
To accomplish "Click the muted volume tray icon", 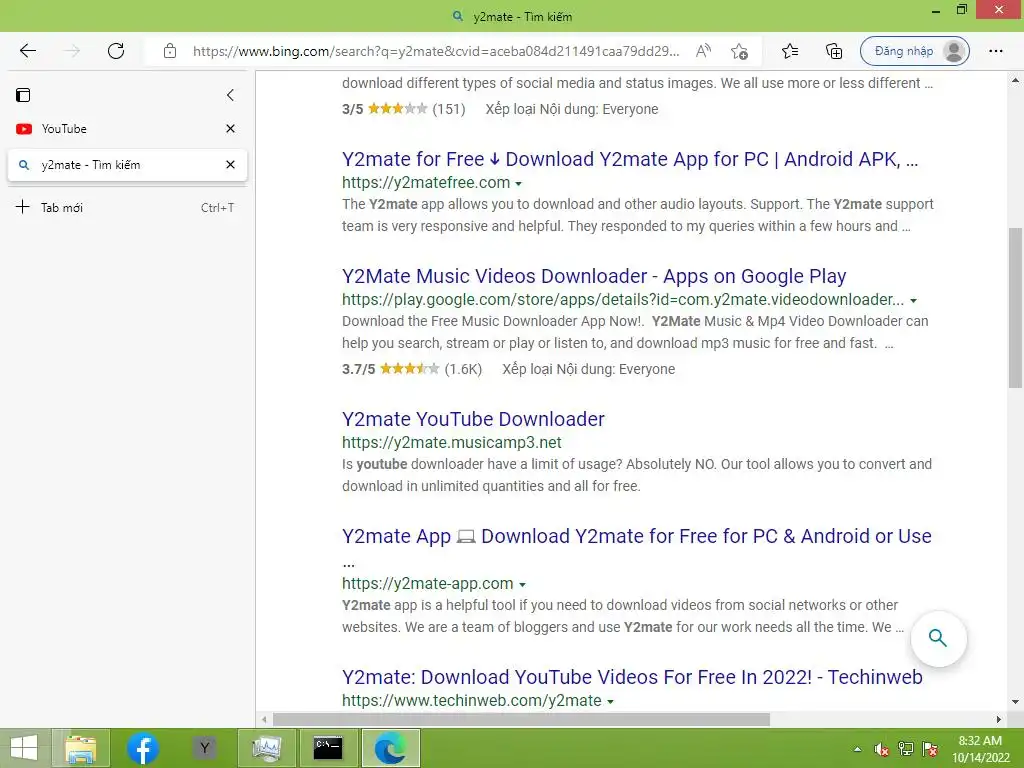I will click(882, 749).
